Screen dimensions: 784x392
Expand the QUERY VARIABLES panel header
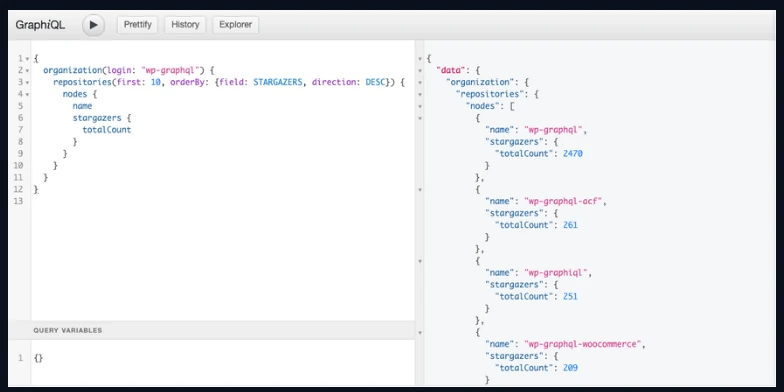(x=212, y=330)
